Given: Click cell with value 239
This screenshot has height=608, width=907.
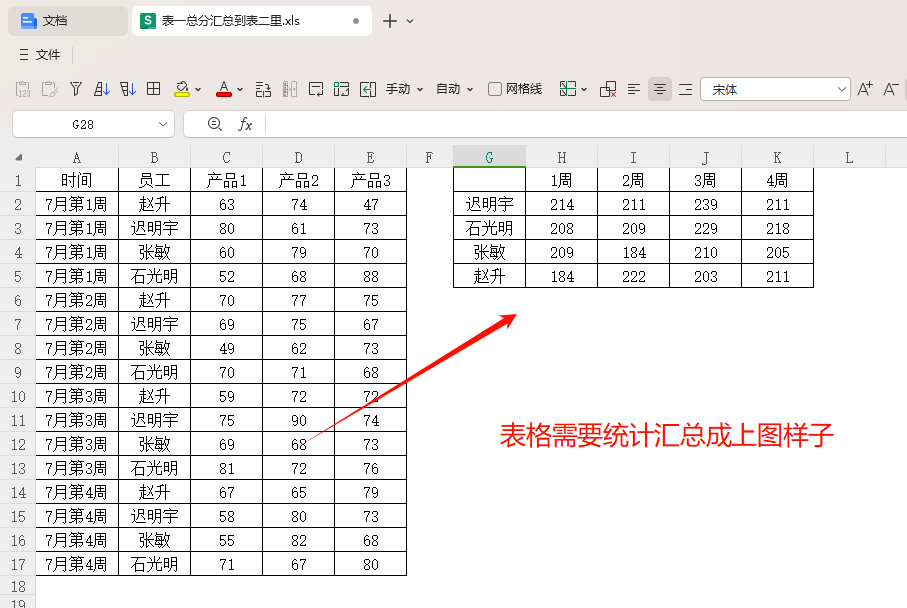Looking at the screenshot, I should (706, 204).
